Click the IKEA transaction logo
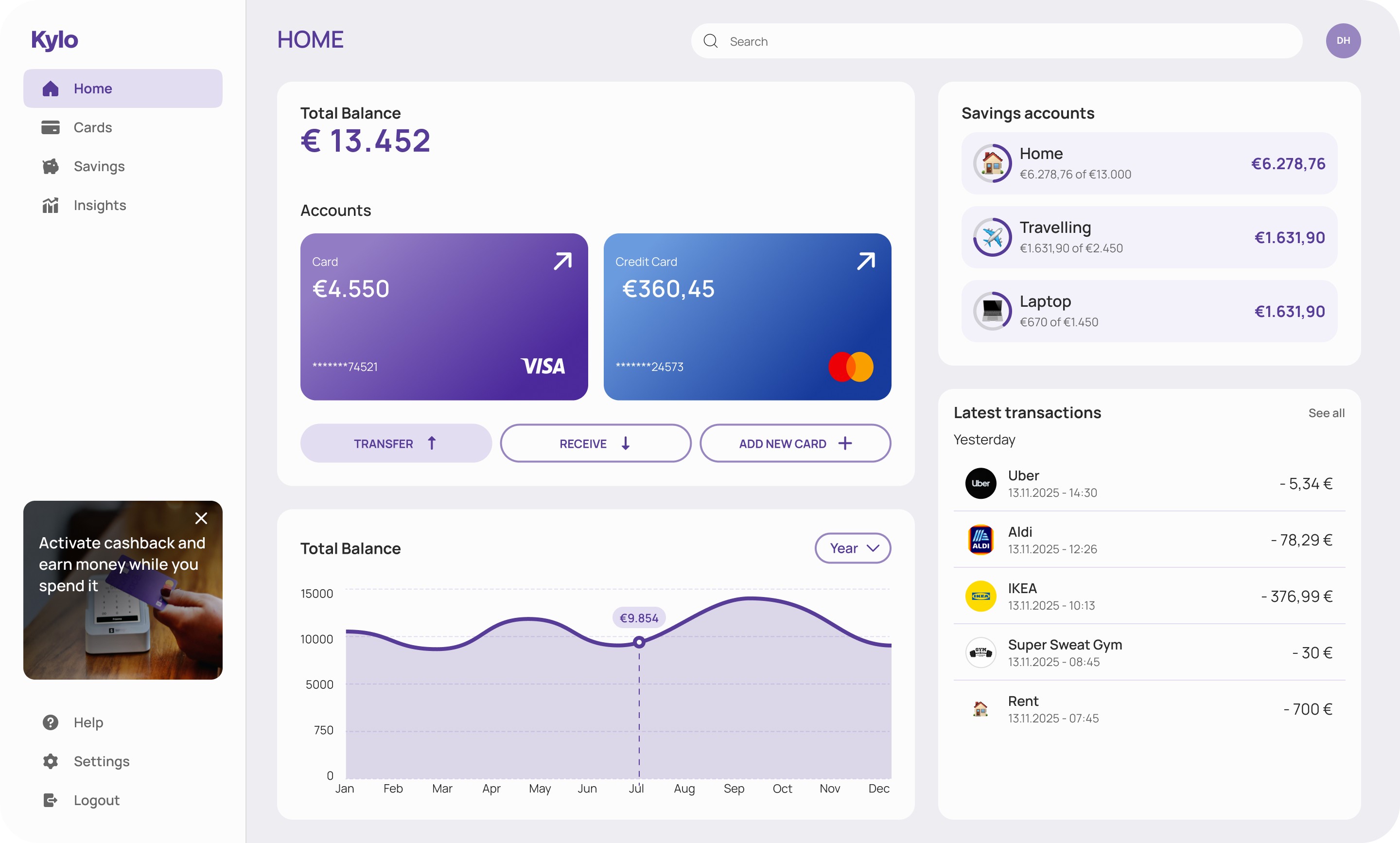Screen dimensions: 1400x843 [x=980, y=596]
